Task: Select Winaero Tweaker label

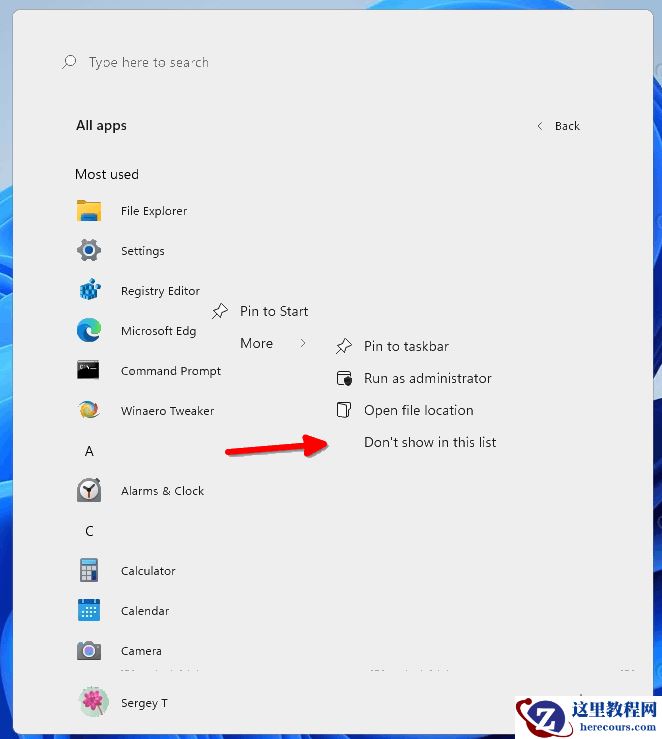Action: [x=167, y=411]
